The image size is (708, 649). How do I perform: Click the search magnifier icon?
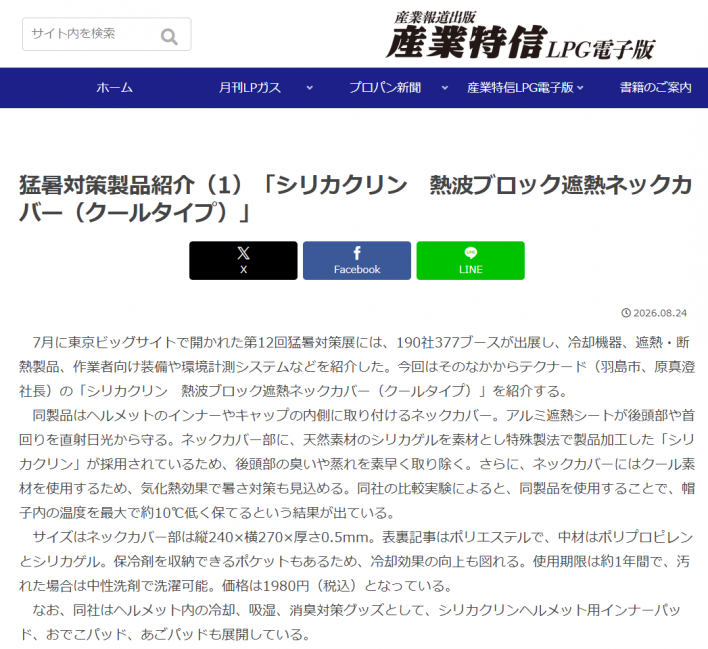[x=169, y=37]
